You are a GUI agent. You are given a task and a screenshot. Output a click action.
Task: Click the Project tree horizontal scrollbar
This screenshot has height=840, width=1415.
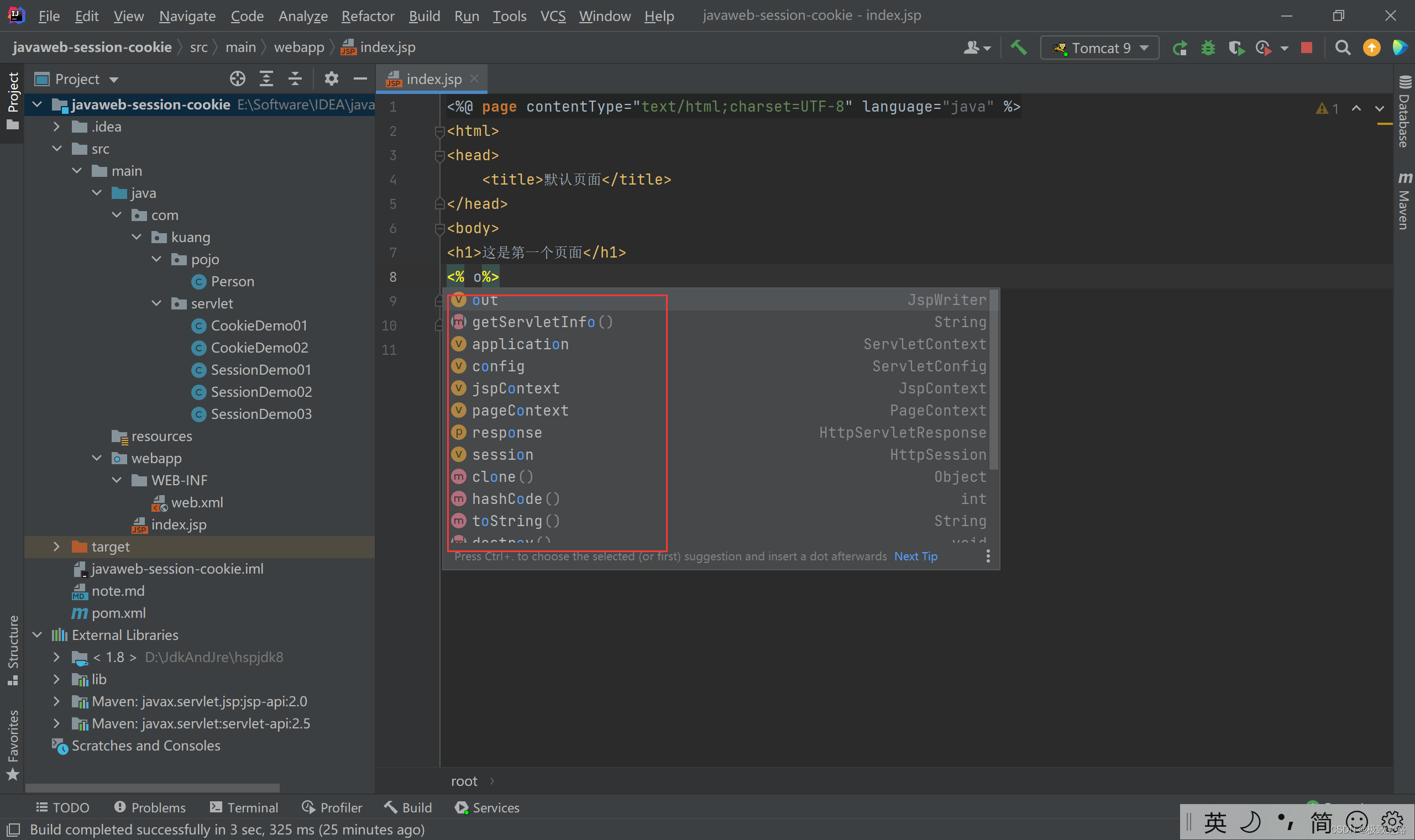pyautogui.click(x=152, y=788)
